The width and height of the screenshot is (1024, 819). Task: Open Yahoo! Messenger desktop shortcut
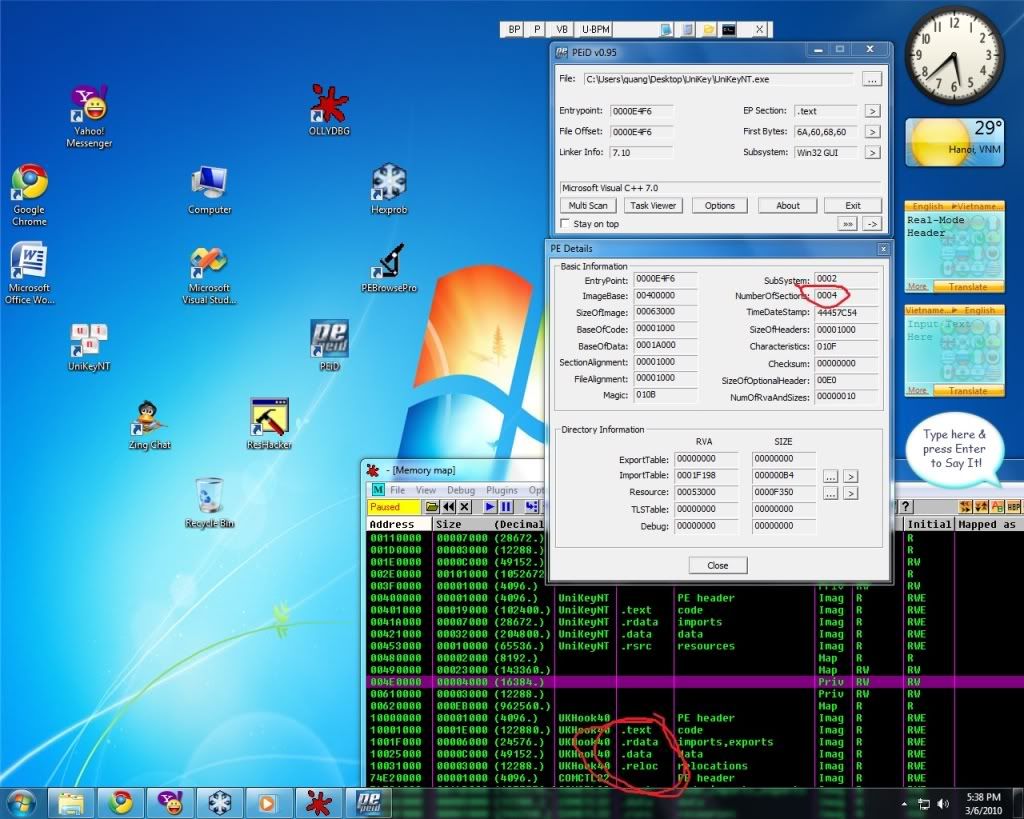click(x=89, y=116)
